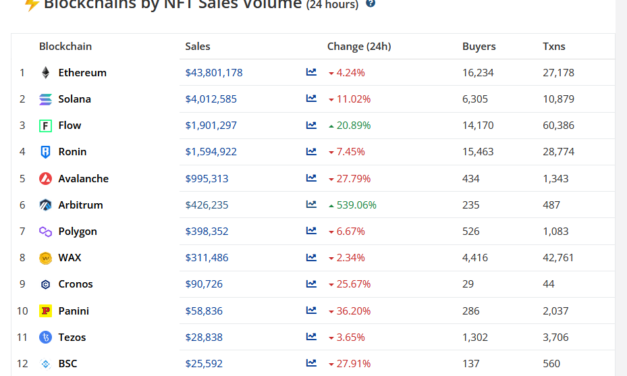627x376 pixels.
Task: Open the WAX blockchain link
Action: point(70,258)
